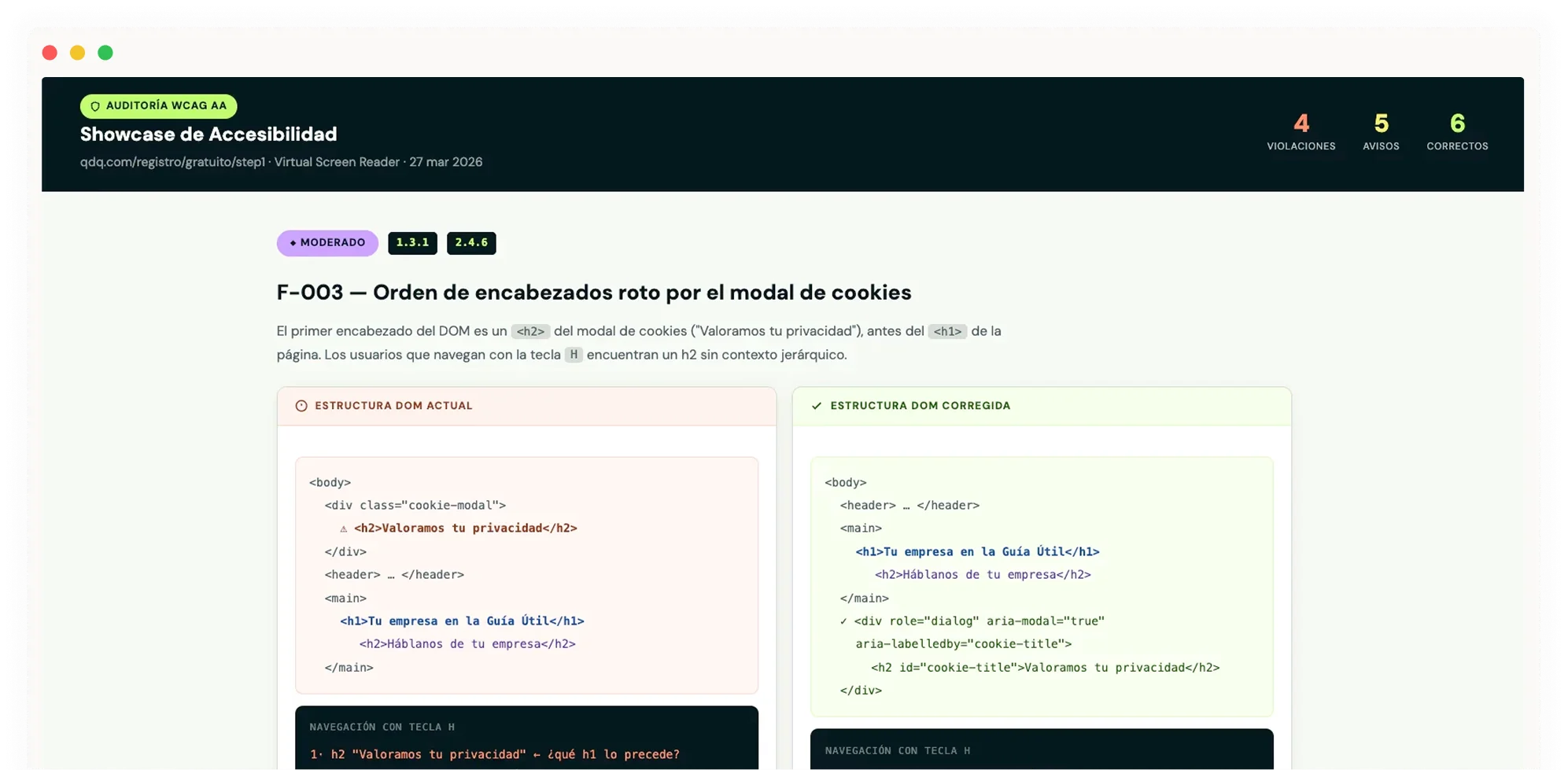Click the h1 Tu empresa line in corrected DOM
Image resolution: width=1568 pixels, height=770 pixels.
[x=977, y=552]
